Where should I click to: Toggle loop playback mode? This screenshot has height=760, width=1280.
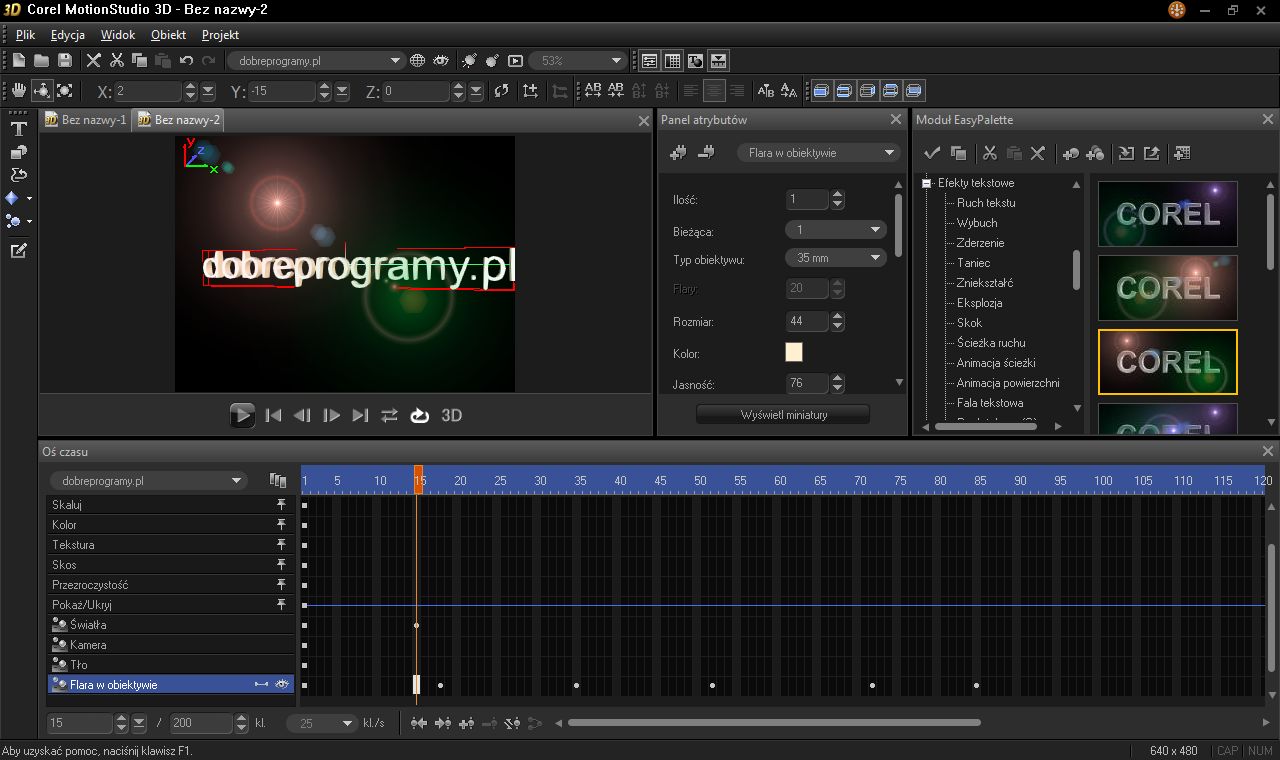pyautogui.click(x=420, y=415)
